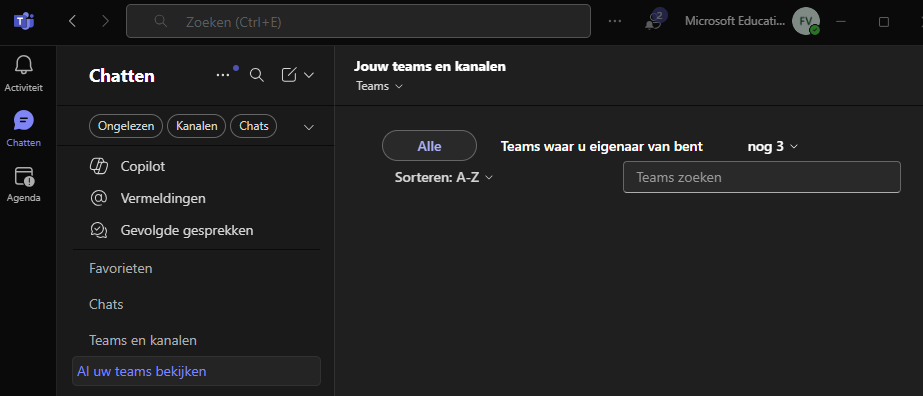Viewport: 923px width, 396px height.
Task: Toggle the Kanalen filter chip
Action: click(197, 126)
